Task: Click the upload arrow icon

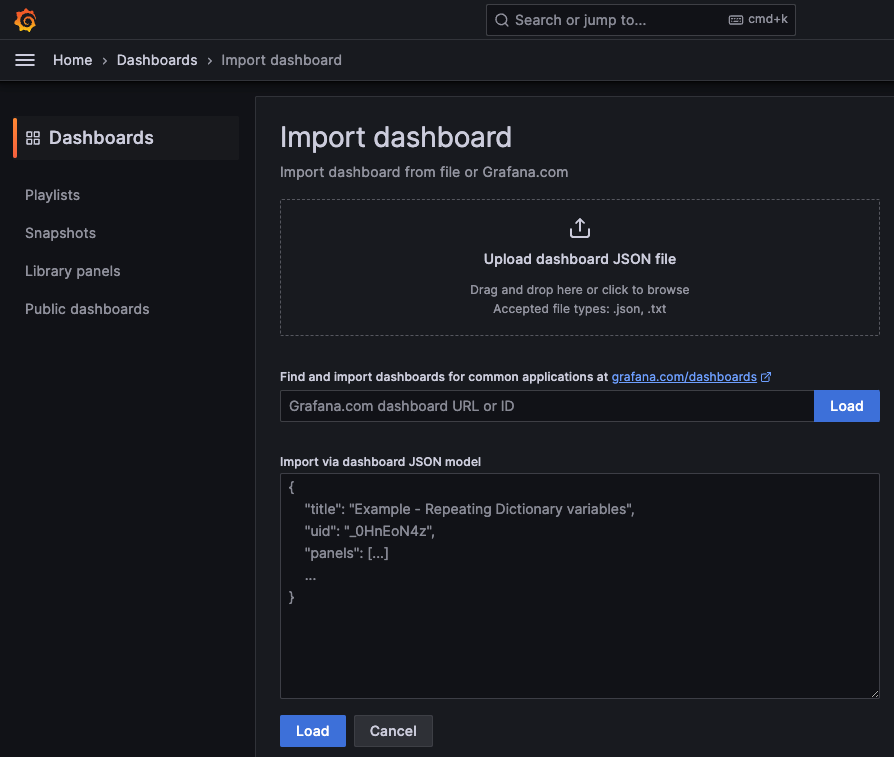Action: [580, 228]
